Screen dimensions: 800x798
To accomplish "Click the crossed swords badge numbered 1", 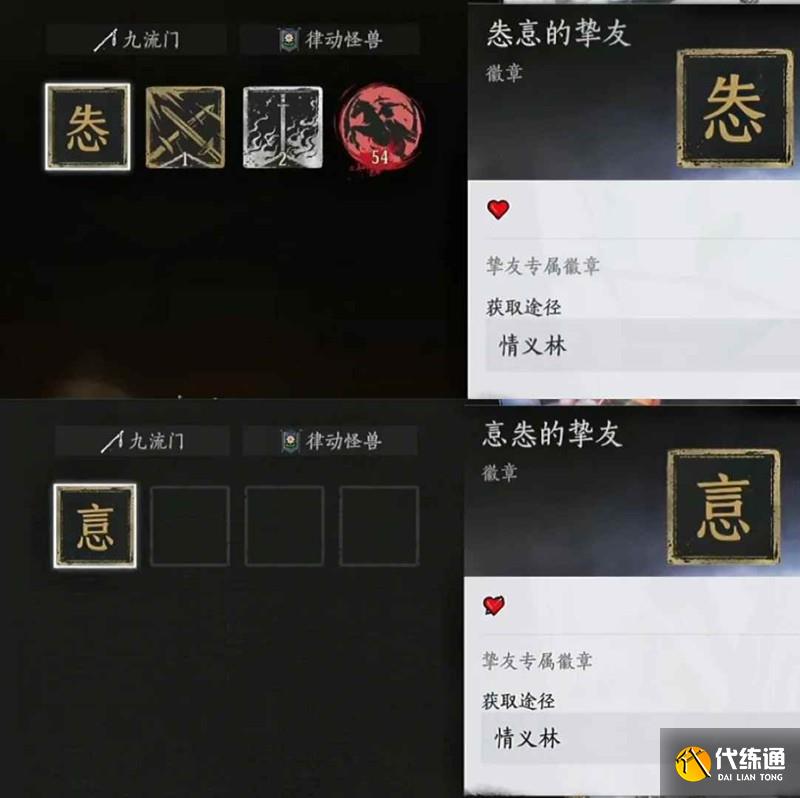I will pyautogui.click(x=185, y=127).
